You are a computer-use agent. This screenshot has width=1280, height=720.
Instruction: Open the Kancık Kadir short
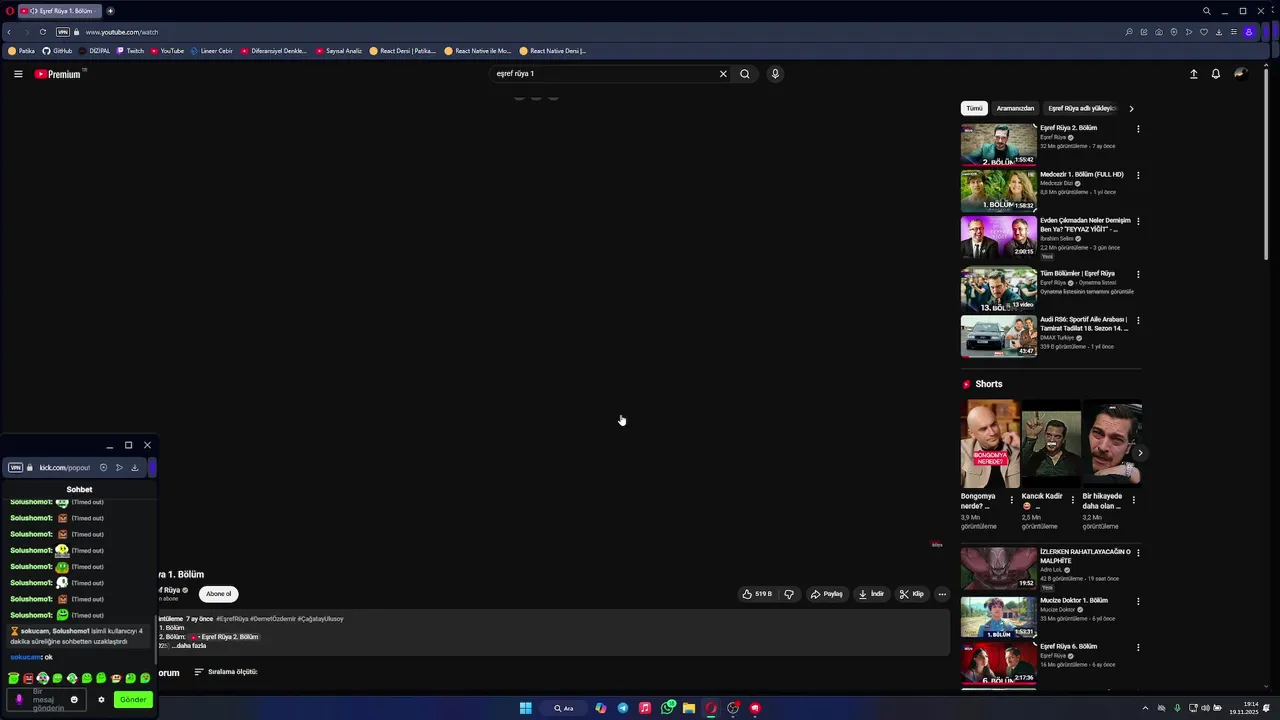pos(1051,444)
